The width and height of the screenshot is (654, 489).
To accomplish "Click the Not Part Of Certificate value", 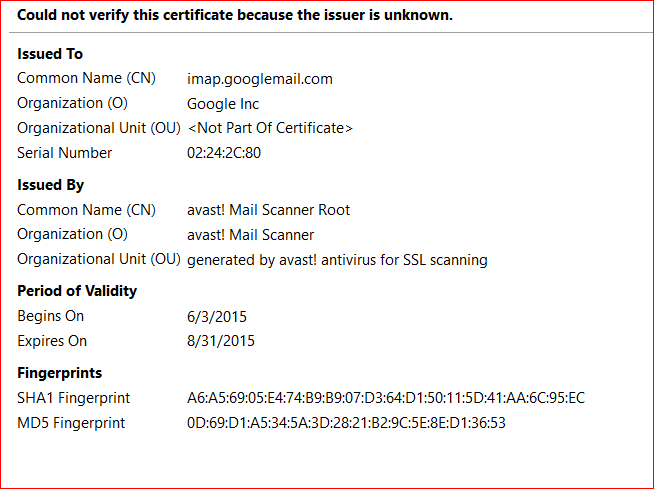I will pyautogui.click(x=270, y=128).
